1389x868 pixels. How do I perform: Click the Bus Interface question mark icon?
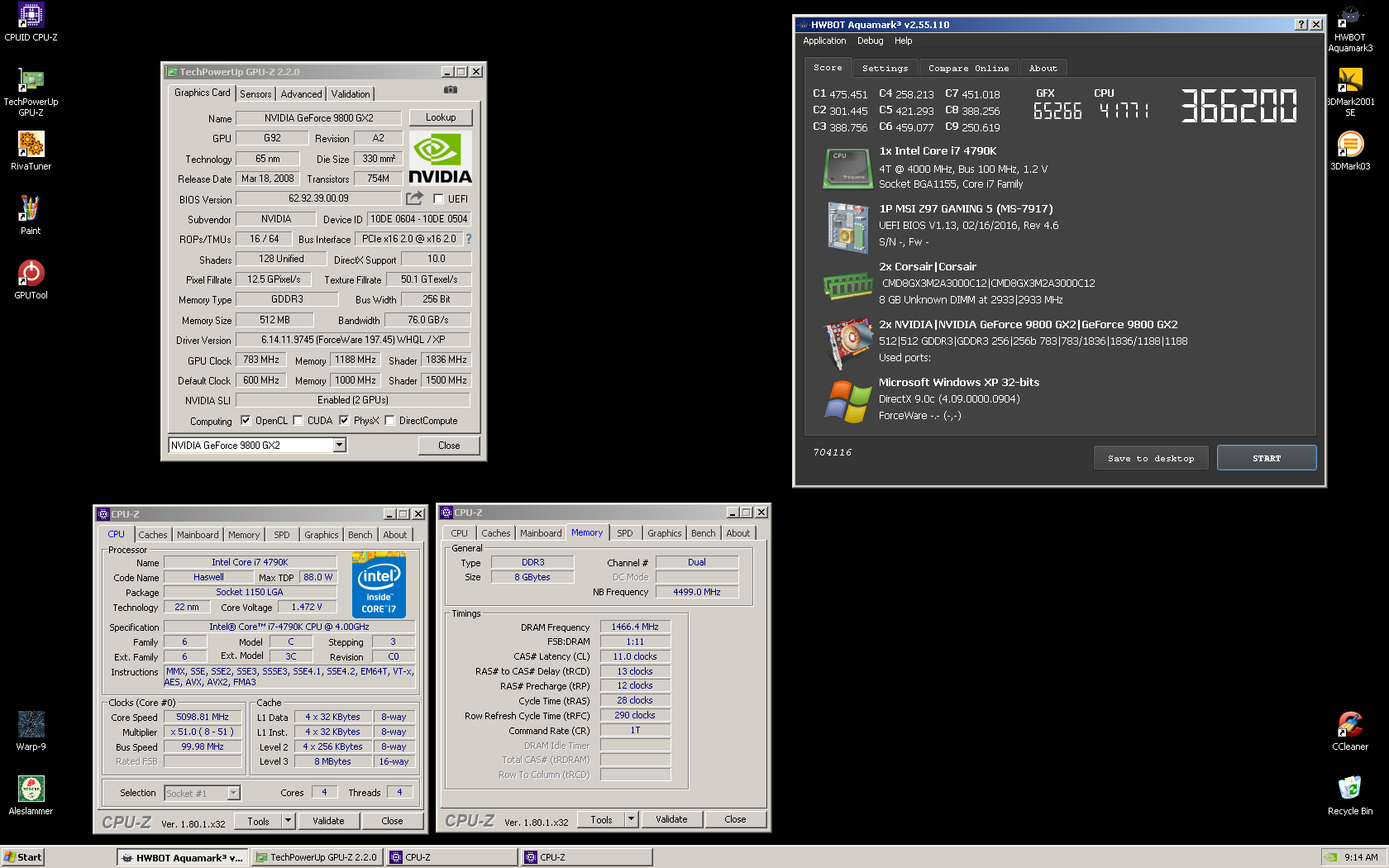click(x=469, y=239)
